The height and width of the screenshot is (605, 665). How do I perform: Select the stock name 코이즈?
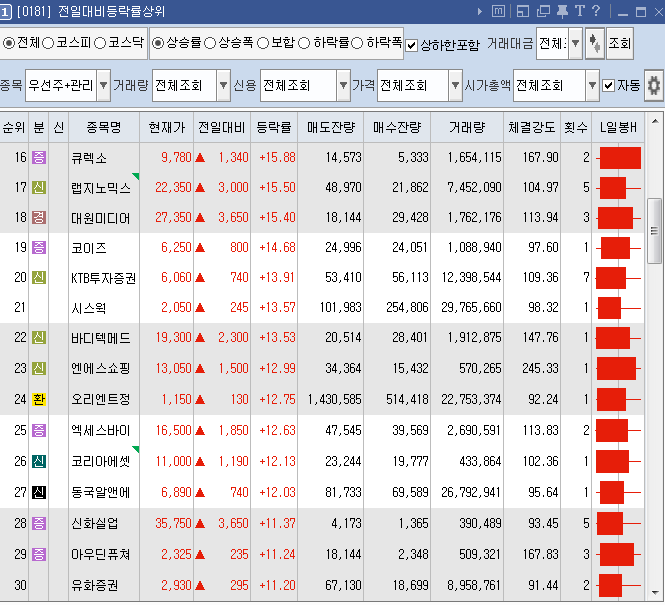pos(89,248)
